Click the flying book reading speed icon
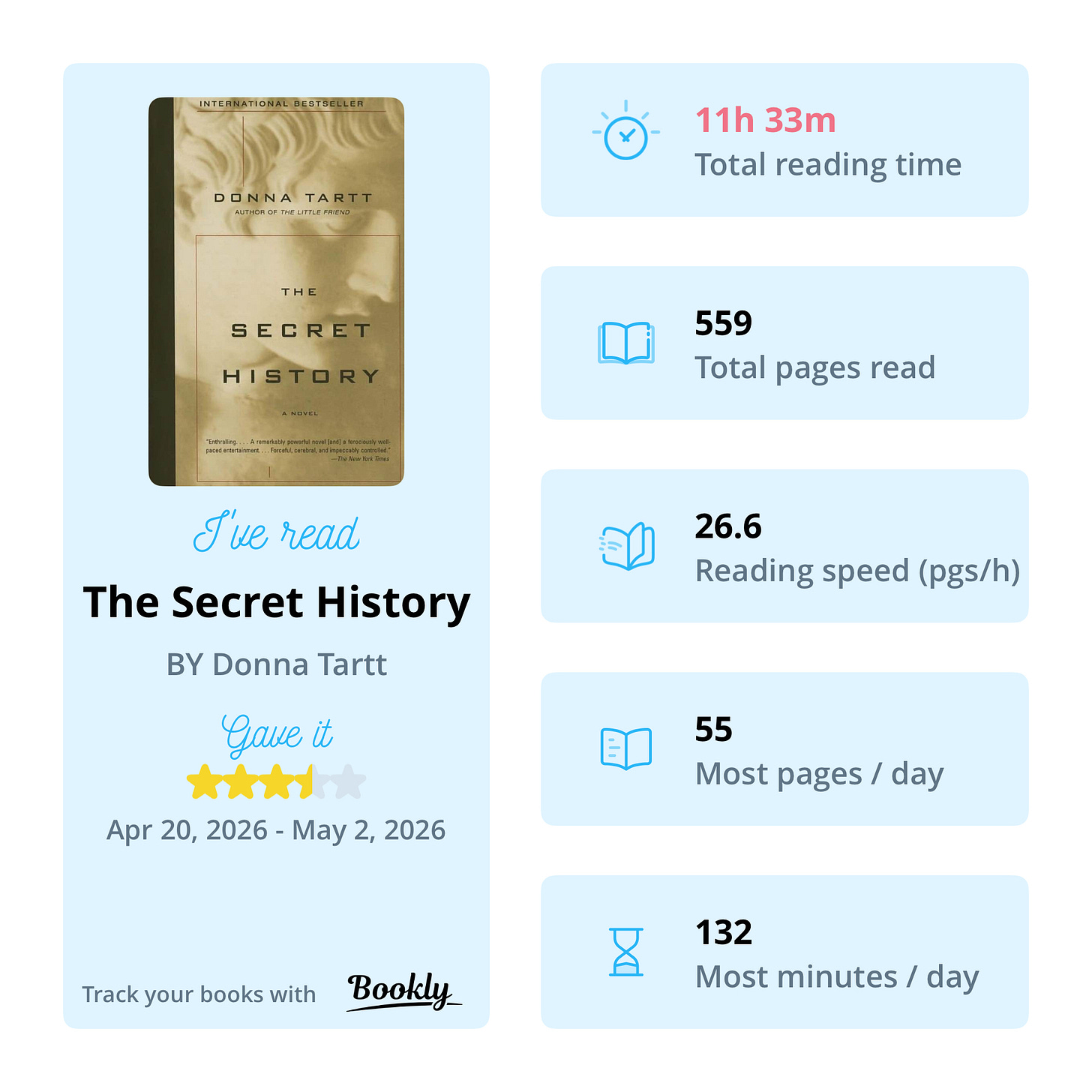Screen dimensions: 1092x1092 click(626, 546)
